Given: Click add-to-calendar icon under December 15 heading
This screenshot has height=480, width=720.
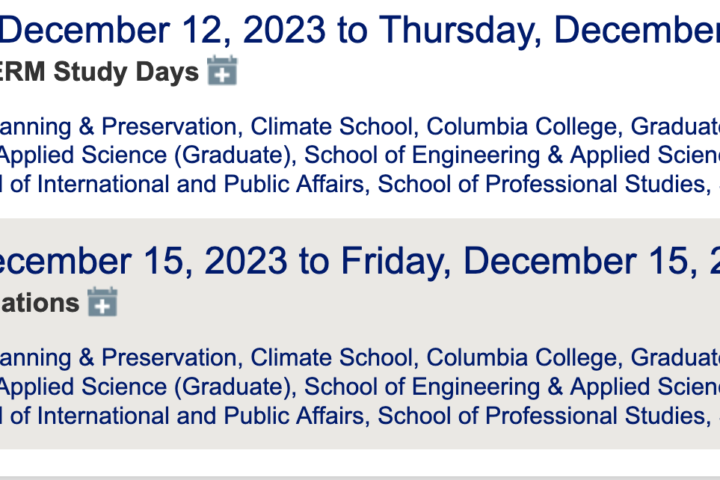Looking at the screenshot, I should (102, 302).
